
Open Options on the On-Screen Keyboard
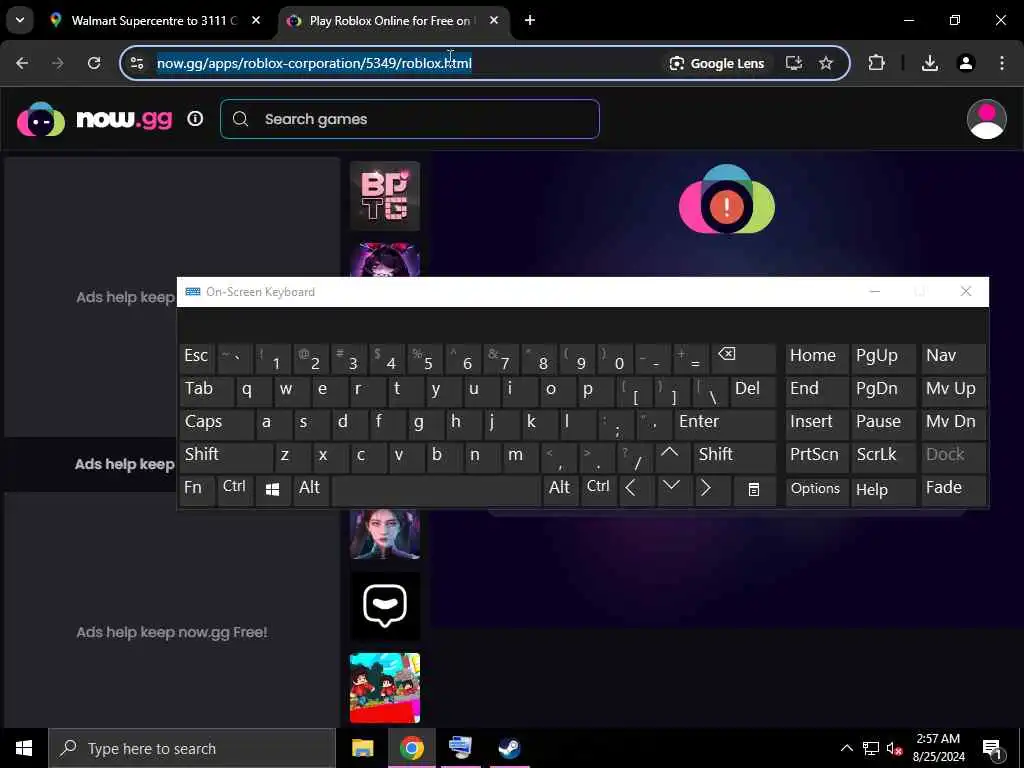point(815,489)
